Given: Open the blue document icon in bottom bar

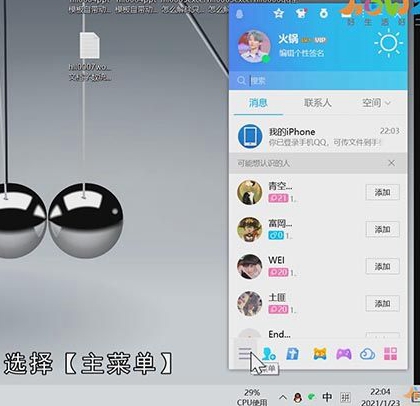Looking at the screenshot, I should (x=292, y=354).
